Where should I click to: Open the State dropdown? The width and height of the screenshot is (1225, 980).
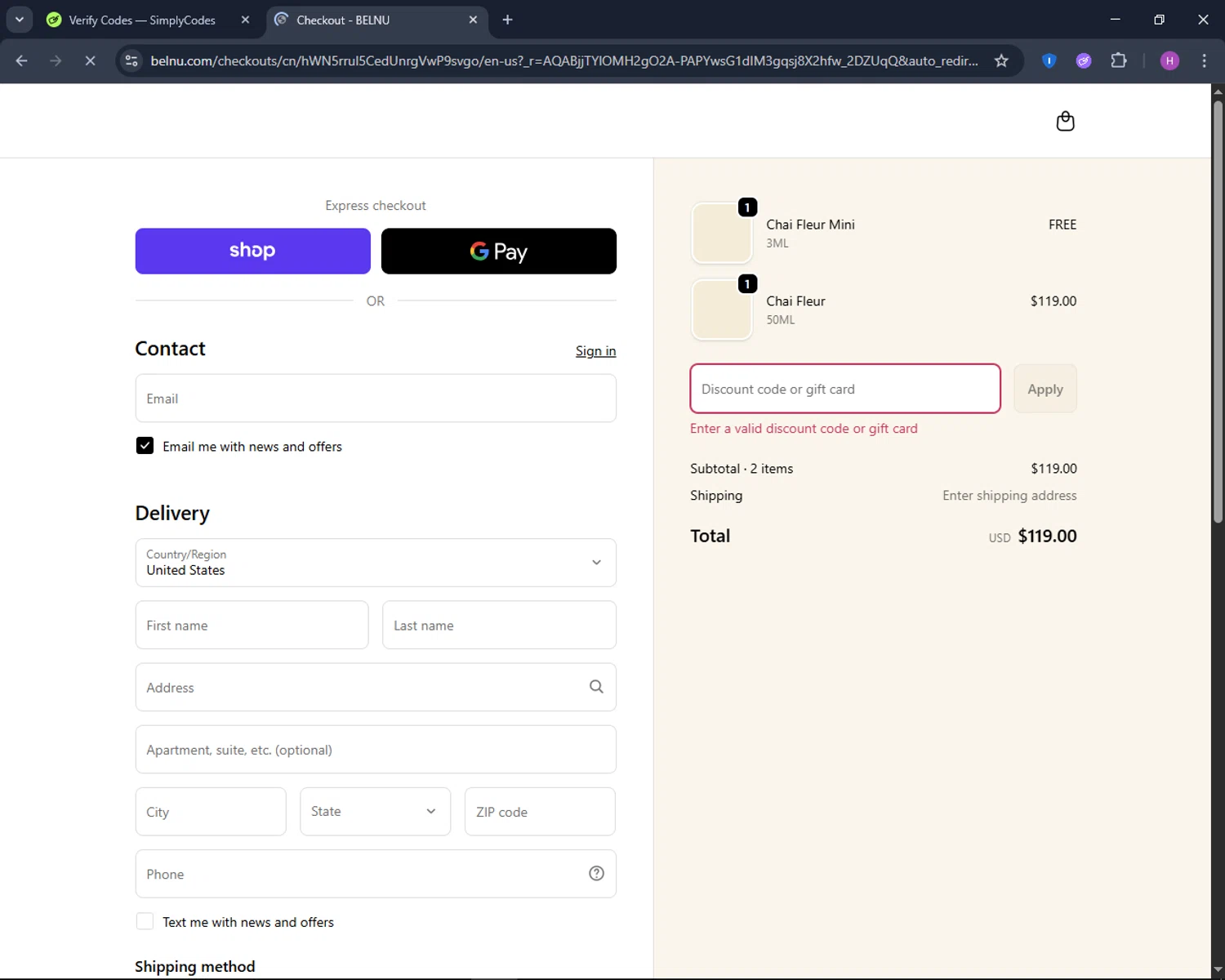coord(375,811)
